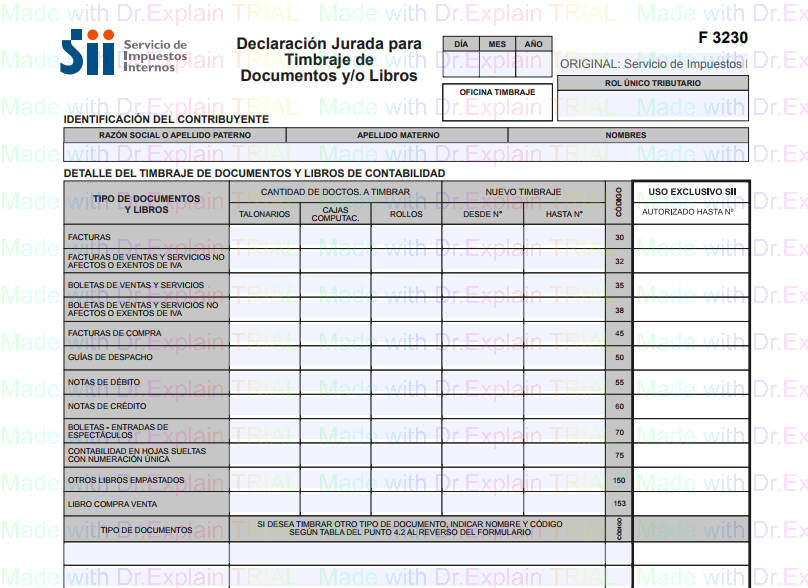Select the Rollos cell for Facturas
This screenshot has width=808, height=588.
pyautogui.click(x=406, y=237)
